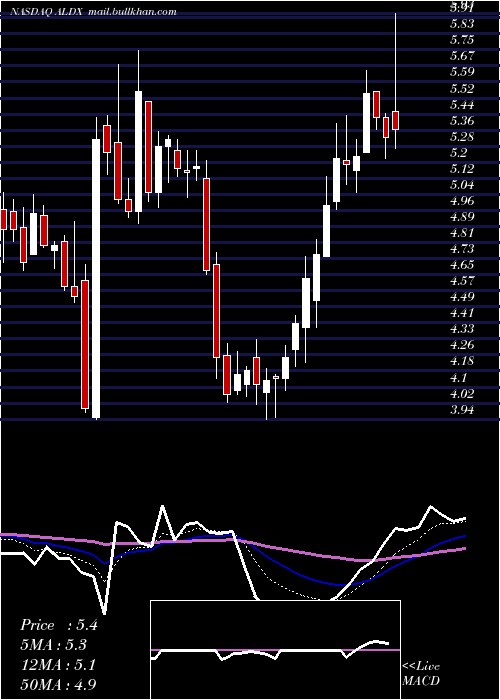Click the 4.49 price axis label
This screenshot has height=700, width=500.
click(x=462, y=297)
